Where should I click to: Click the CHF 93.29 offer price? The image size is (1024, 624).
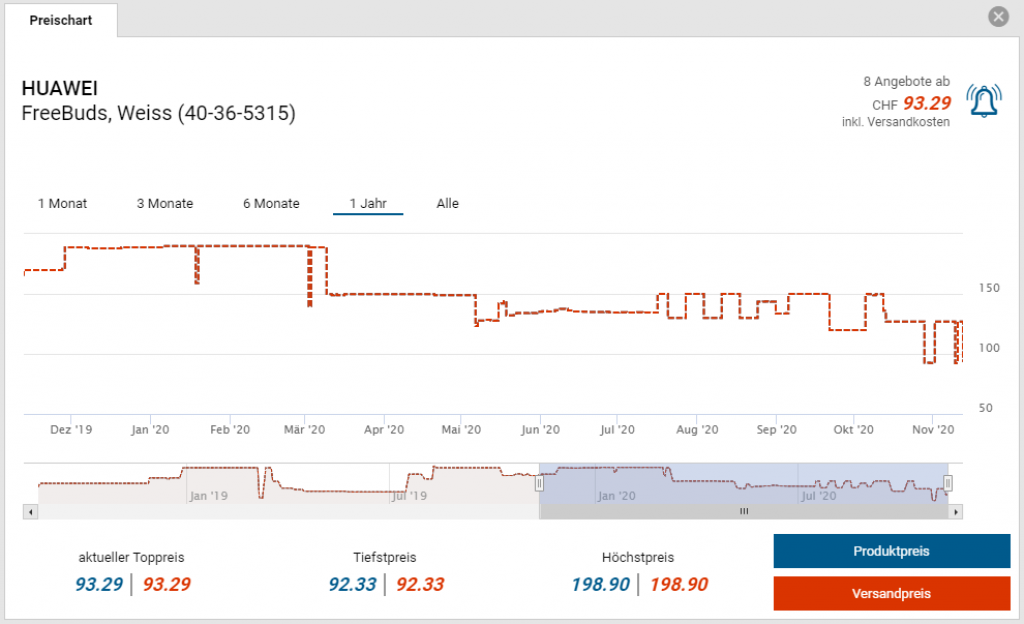[x=926, y=103]
